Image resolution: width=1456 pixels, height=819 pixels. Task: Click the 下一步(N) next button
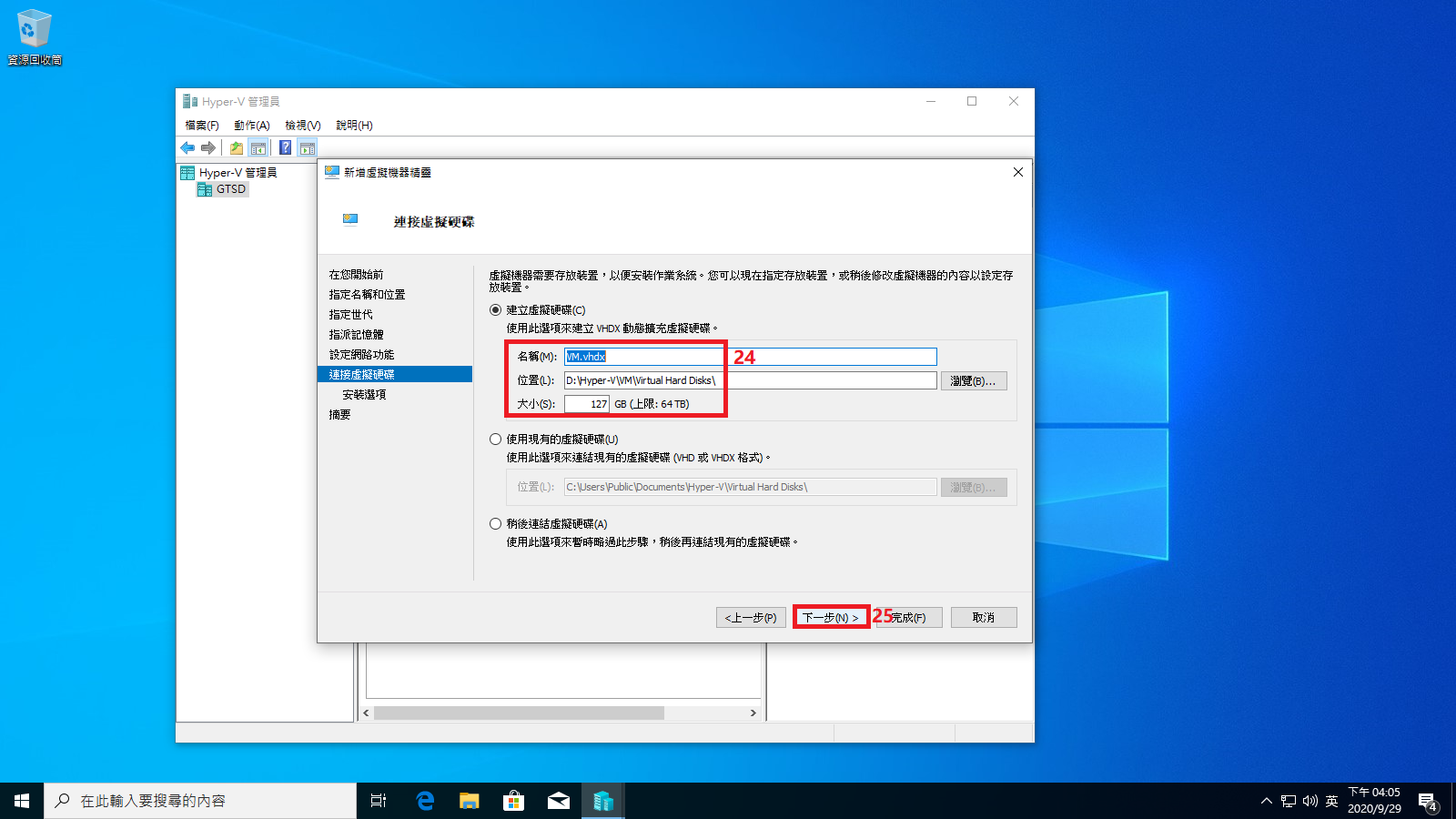point(830,618)
